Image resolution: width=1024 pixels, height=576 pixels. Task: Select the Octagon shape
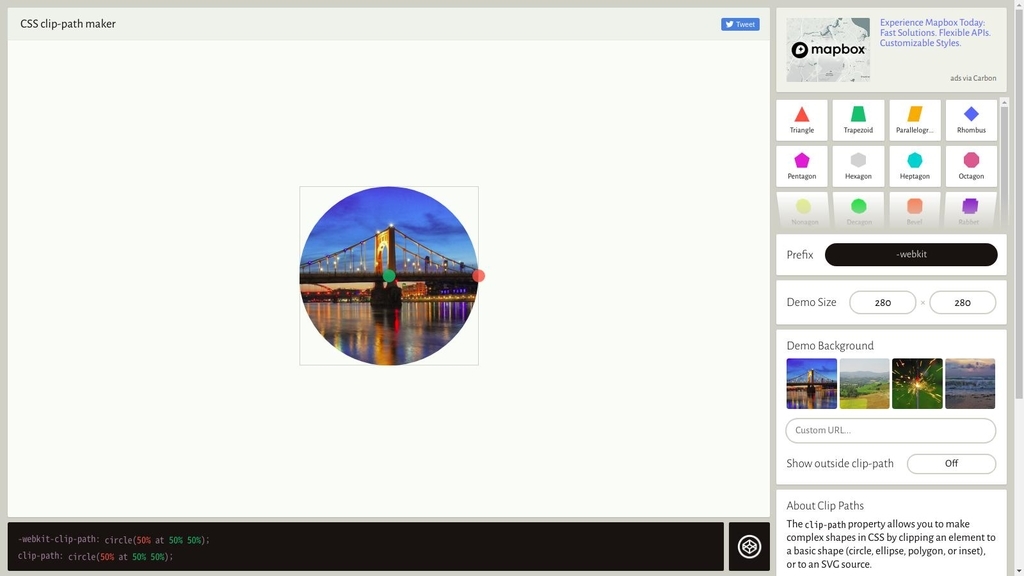[x=971, y=167]
